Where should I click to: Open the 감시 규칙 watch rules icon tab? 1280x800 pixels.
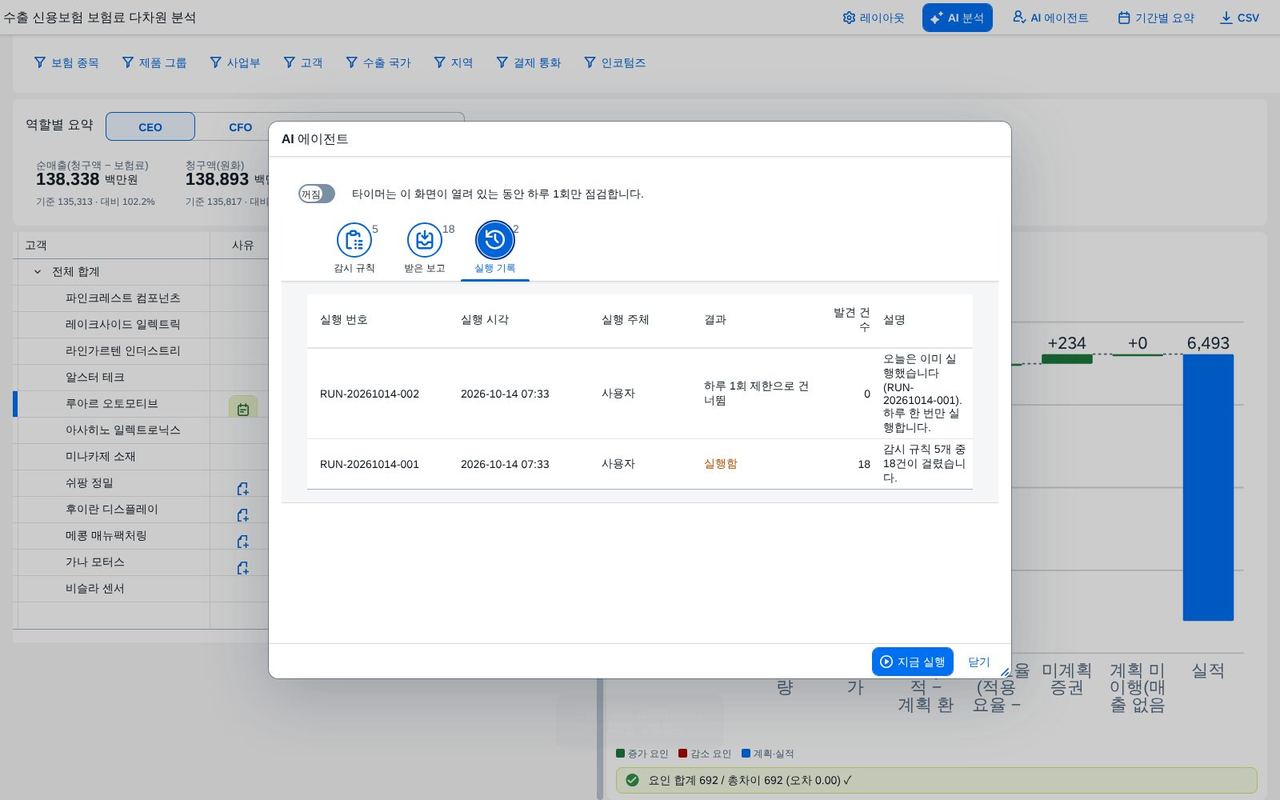click(x=354, y=248)
